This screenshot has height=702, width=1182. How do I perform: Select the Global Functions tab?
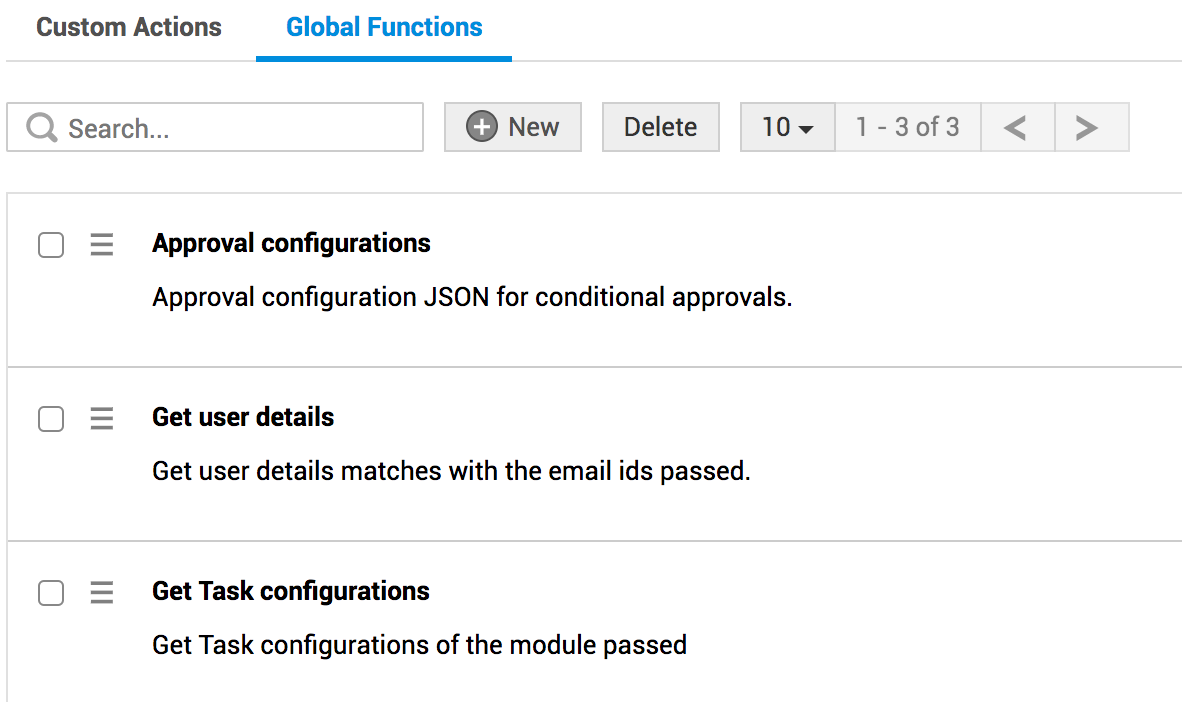pyautogui.click(x=384, y=27)
